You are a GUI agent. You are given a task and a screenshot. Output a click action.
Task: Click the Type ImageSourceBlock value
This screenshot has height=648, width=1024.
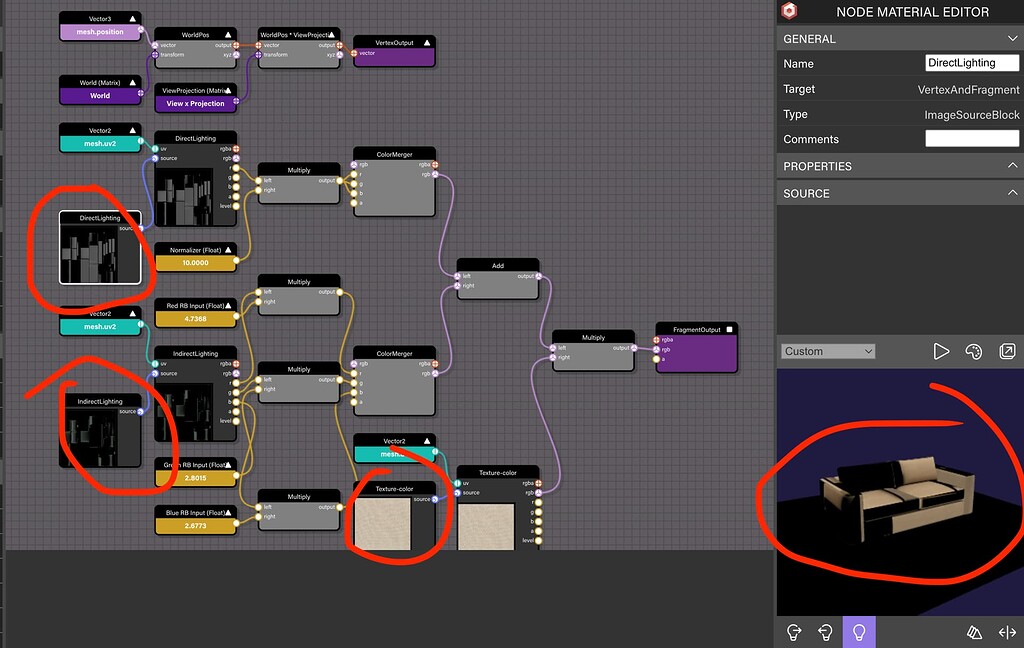[x=972, y=115]
